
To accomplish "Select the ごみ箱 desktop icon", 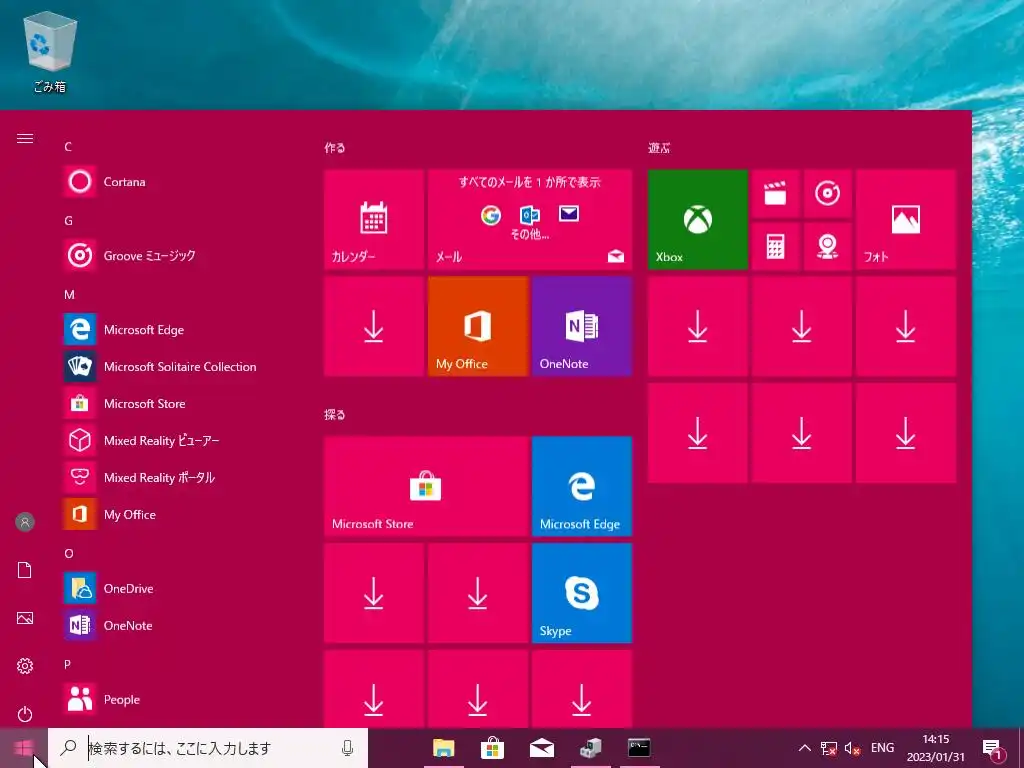I will point(50,54).
